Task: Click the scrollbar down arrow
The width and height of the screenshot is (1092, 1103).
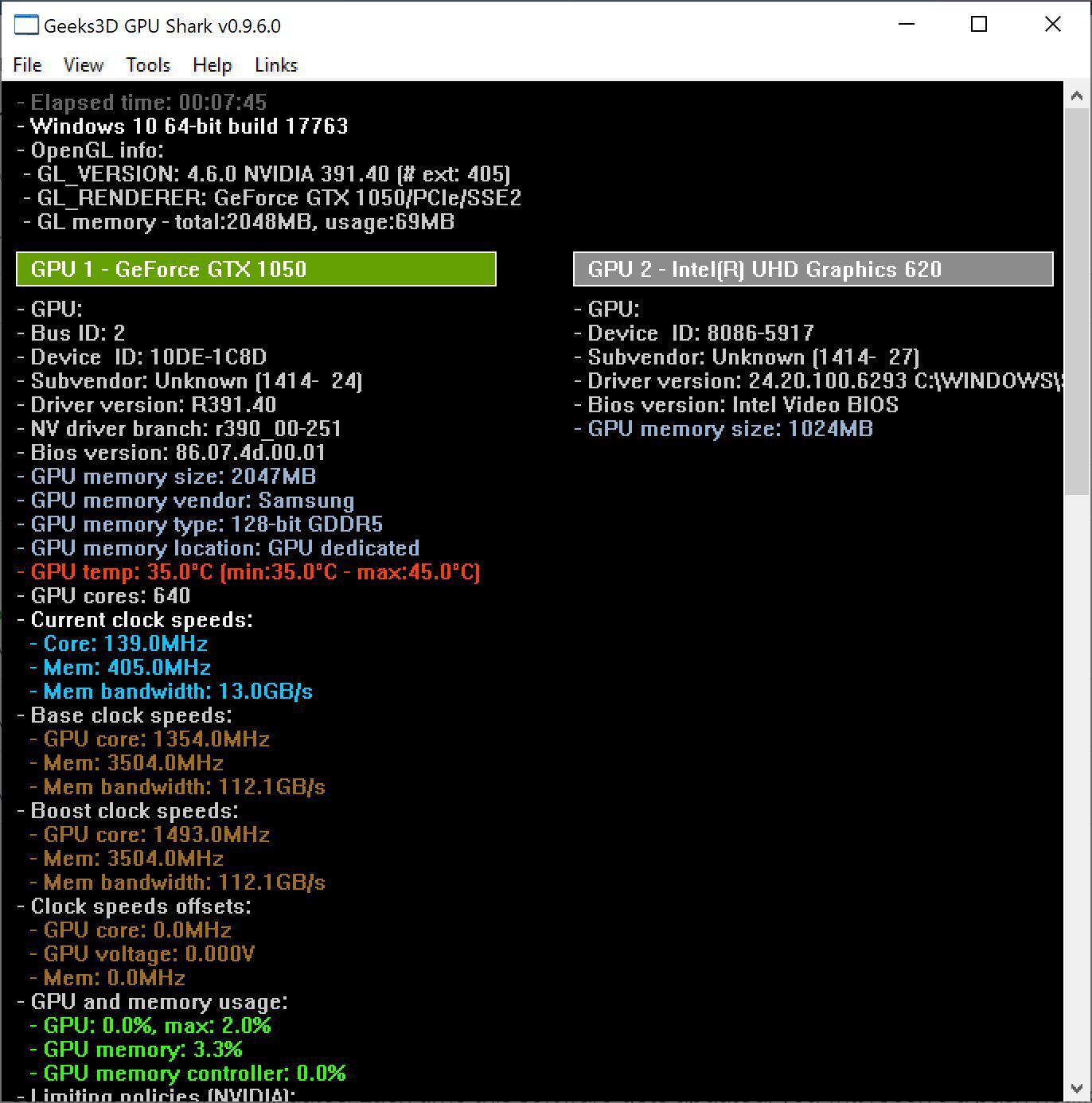Action: pyautogui.click(x=1077, y=1088)
